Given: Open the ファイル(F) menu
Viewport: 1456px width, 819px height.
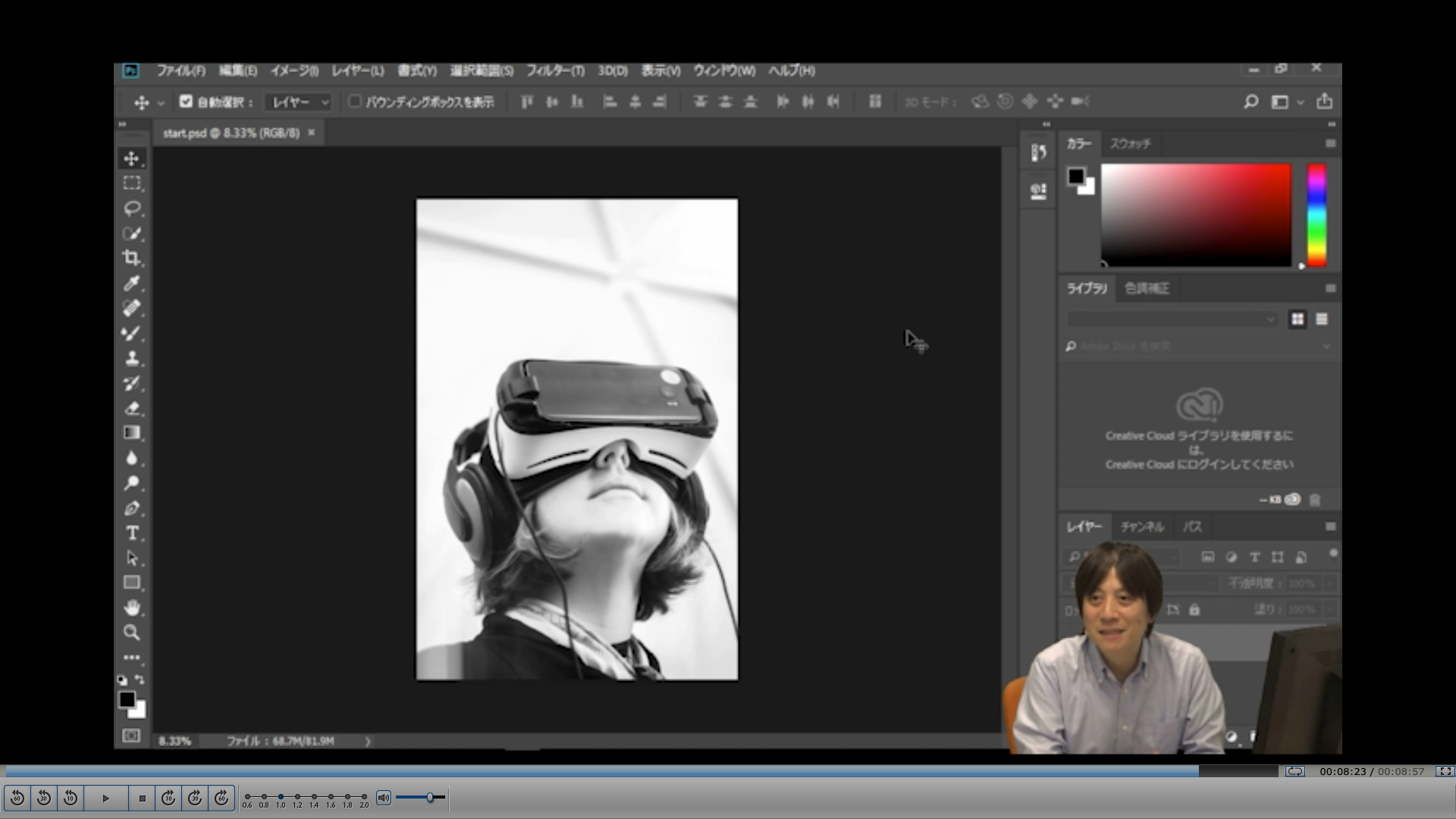Looking at the screenshot, I should (181, 71).
